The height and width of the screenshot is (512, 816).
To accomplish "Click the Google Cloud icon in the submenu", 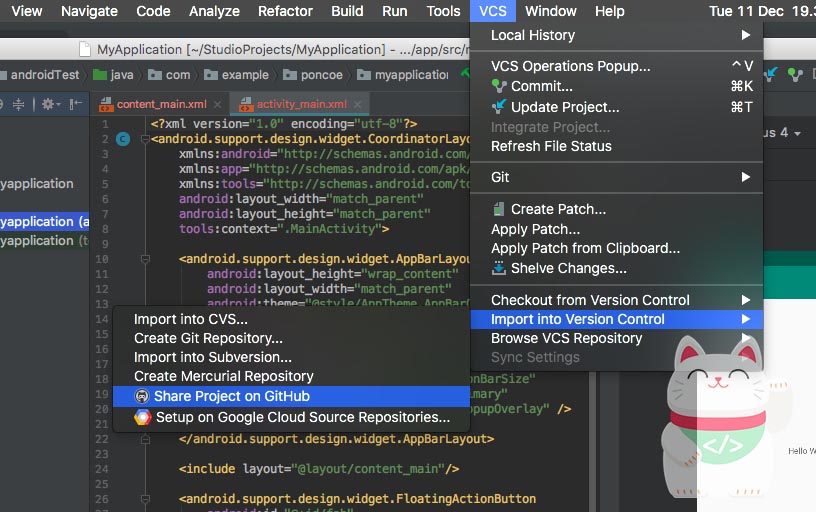I will (142, 417).
